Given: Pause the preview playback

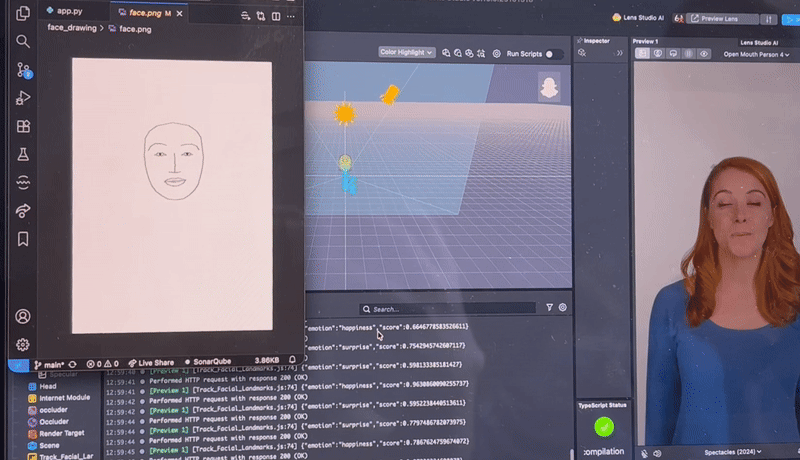Looking at the screenshot, I should (689, 54).
